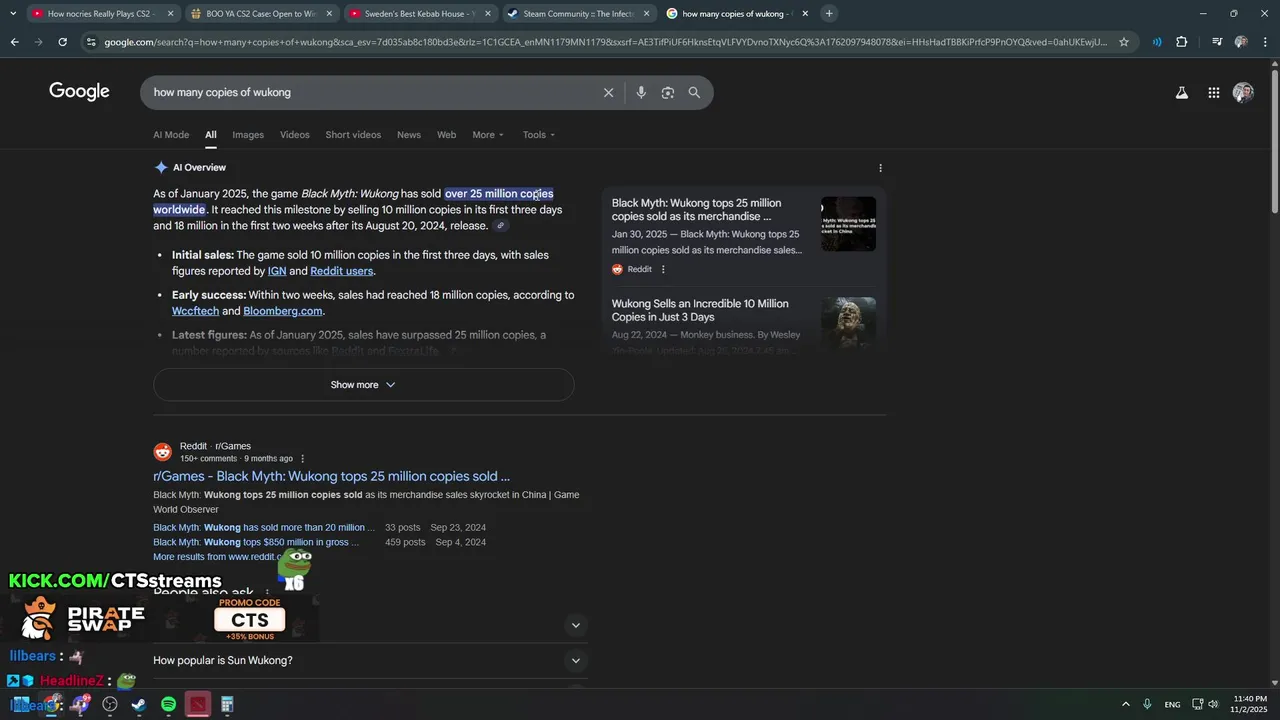The height and width of the screenshot is (720, 1280).
Task: Open the 'Reddit users' link
Action: coord(342,271)
